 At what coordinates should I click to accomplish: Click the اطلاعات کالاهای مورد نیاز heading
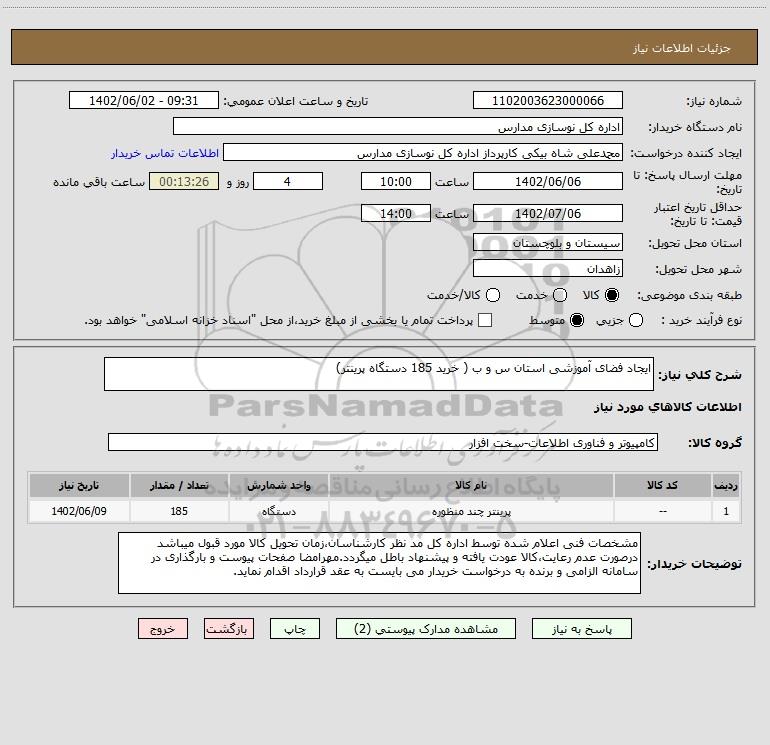click(668, 407)
